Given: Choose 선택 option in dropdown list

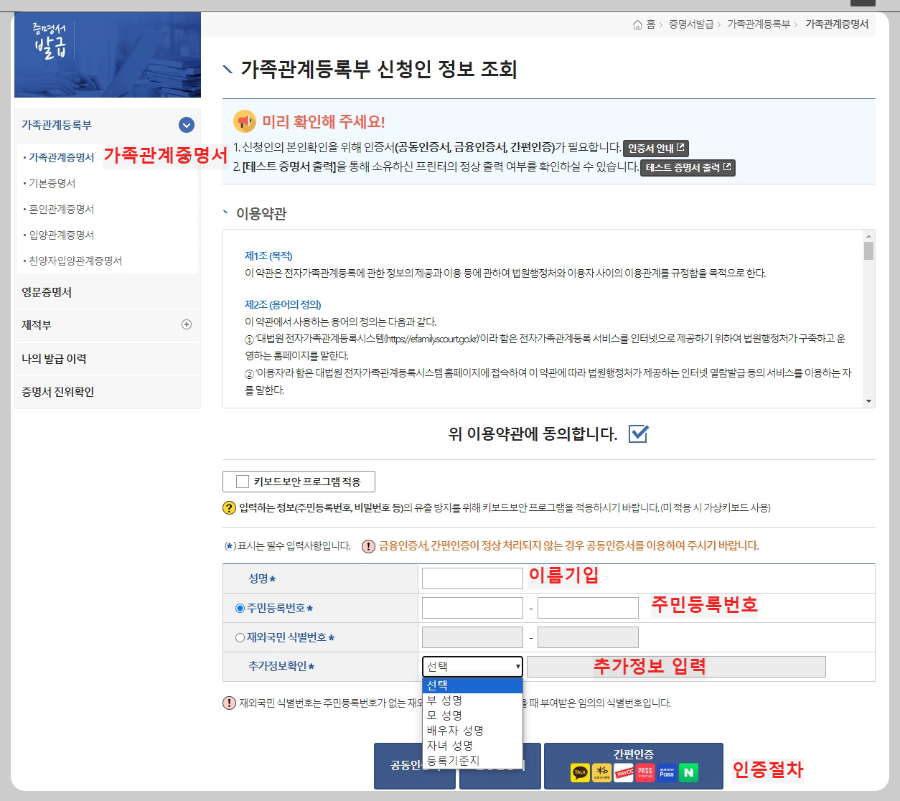Looking at the screenshot, I should tap(472, 685).
